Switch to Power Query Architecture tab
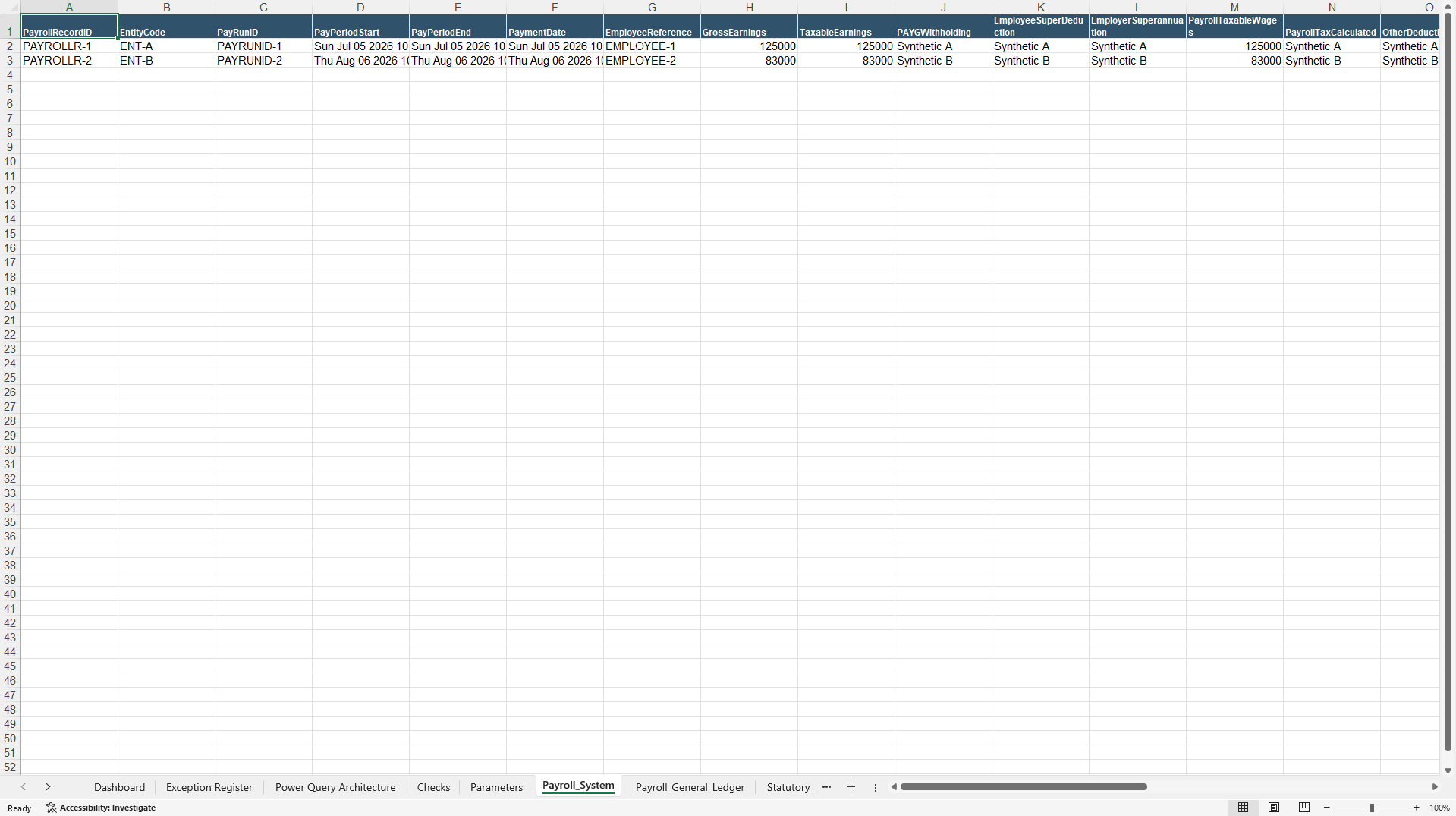The image size is (1456, 816). coord(335,787)
